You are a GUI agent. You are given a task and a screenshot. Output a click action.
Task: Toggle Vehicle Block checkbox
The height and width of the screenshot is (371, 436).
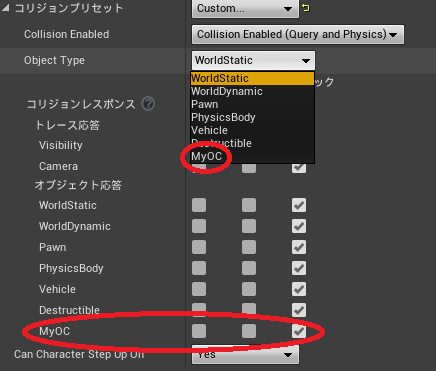pyautogui.click(x=299, y=289)
